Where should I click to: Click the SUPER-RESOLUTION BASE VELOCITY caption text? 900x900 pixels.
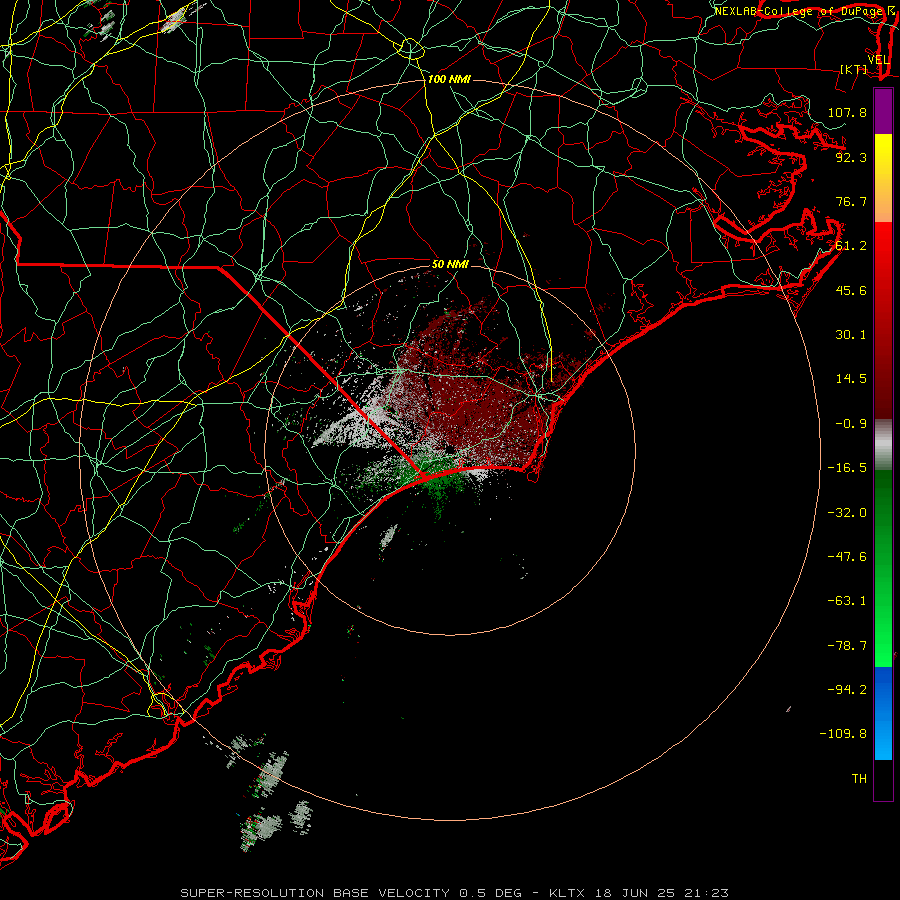[x=317, y=893]
